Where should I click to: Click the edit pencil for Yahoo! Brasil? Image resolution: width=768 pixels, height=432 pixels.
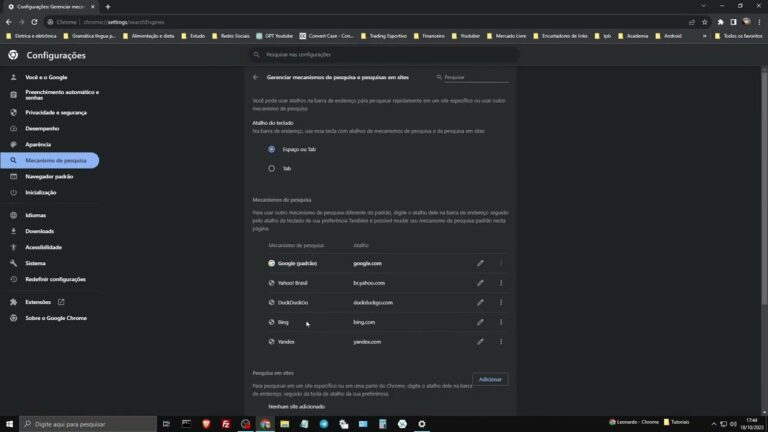point(480,283)
